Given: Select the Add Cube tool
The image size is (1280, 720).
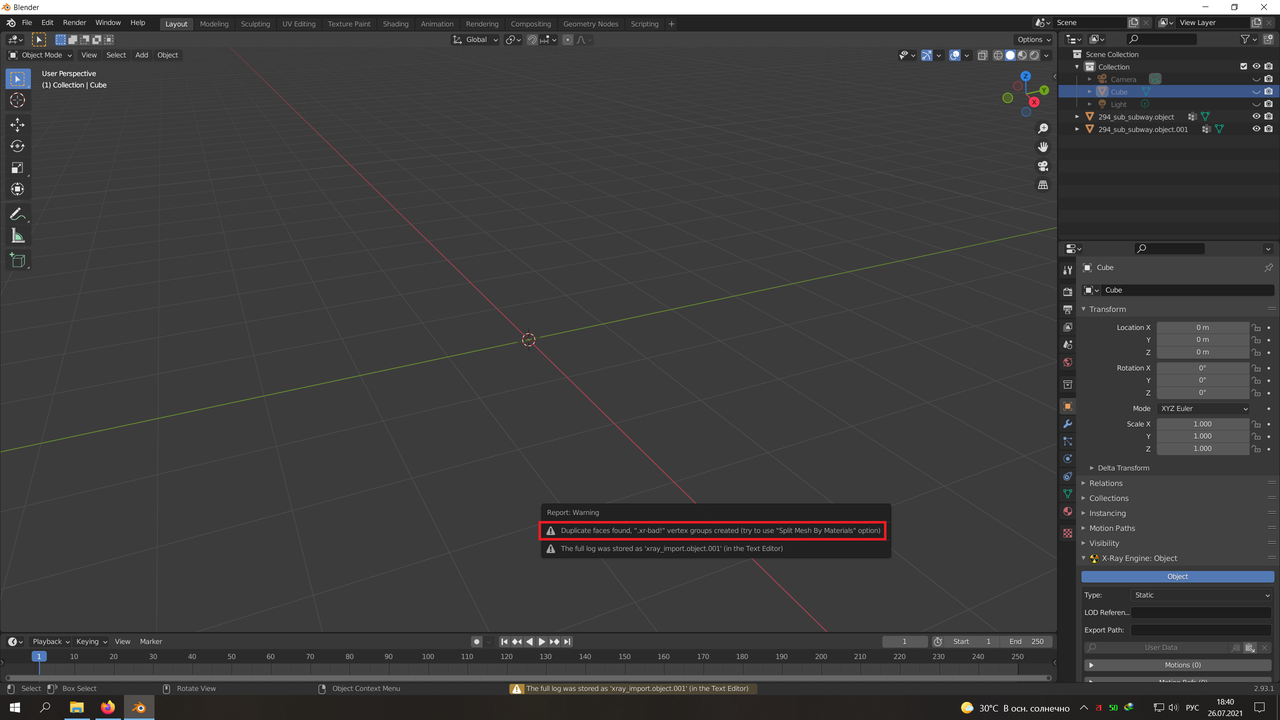Looking at the screenshot, I should pos(17,260).
